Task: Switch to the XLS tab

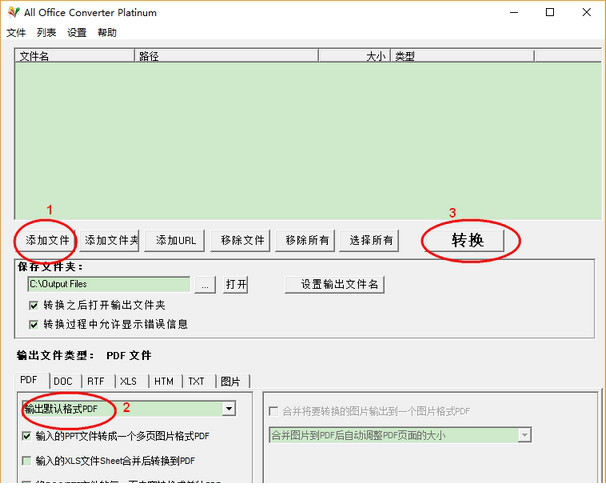Action: pos(132,381)
